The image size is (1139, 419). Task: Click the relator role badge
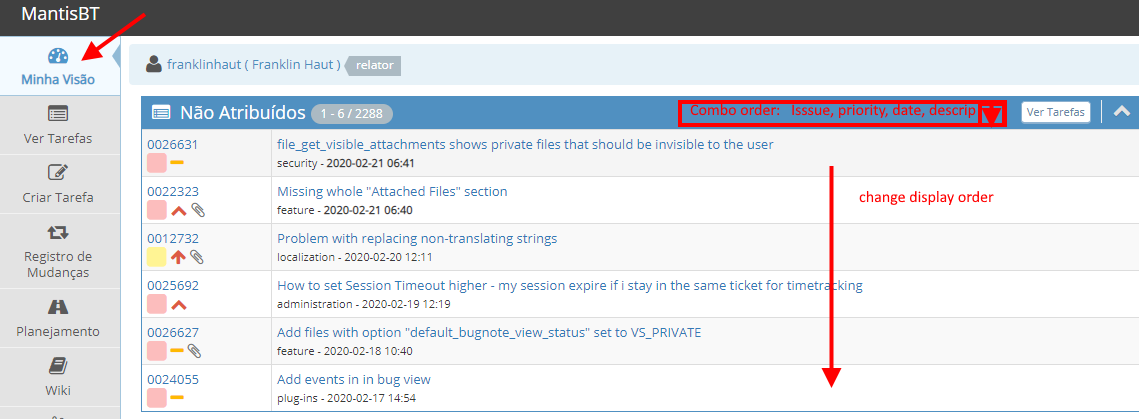(x=375, y=65)
